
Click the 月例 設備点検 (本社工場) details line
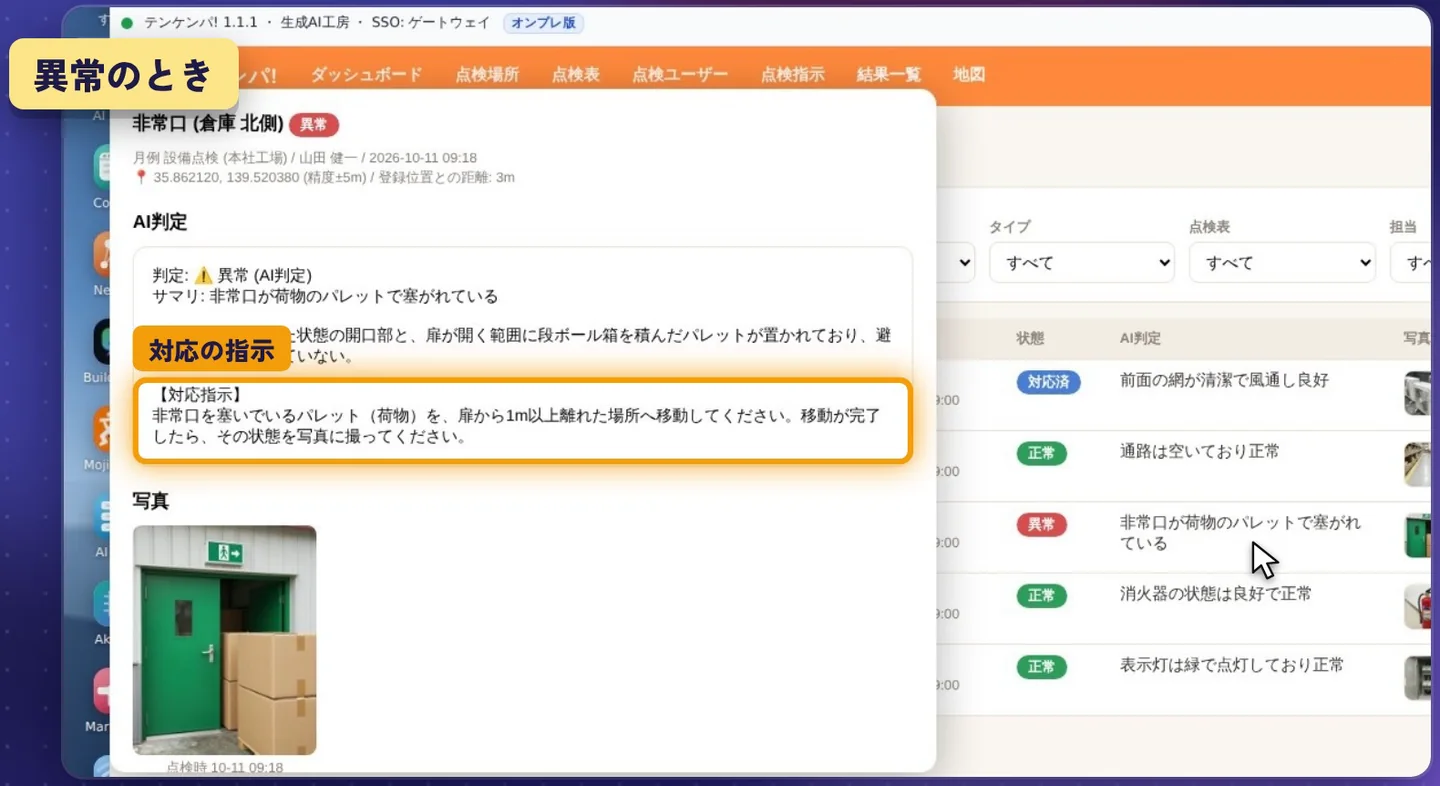point(305,158)
